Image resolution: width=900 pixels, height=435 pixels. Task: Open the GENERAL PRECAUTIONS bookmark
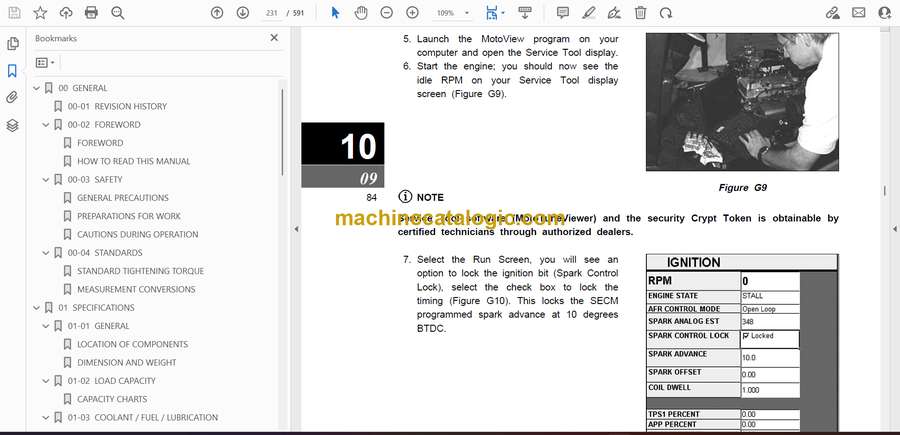click(x=123, y=197)
